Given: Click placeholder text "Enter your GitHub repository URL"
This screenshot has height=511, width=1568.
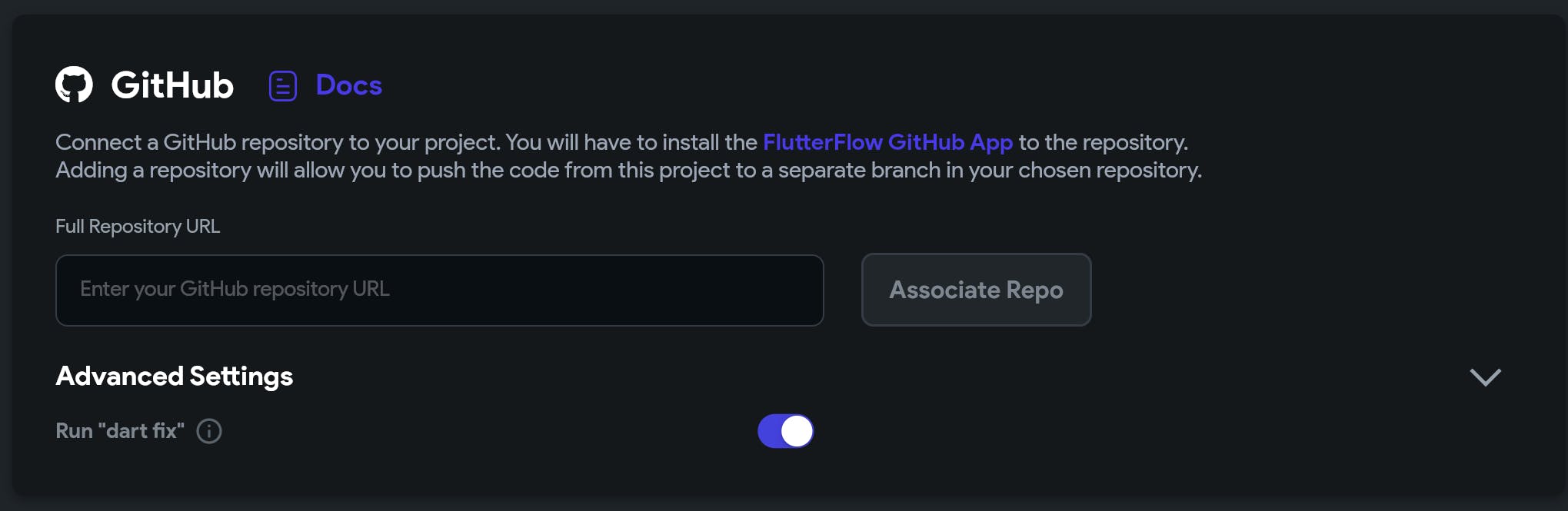Looking at the screenshot, I should [x=235, y=289].
